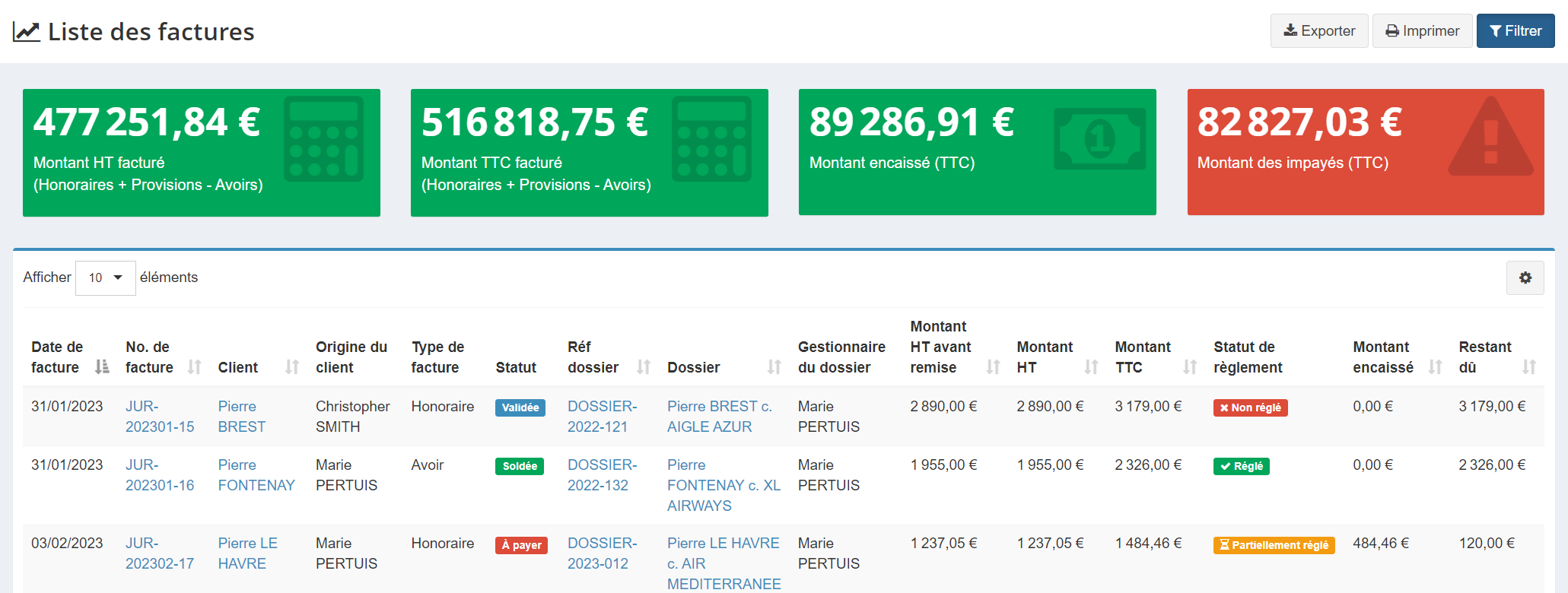
Task: Click the 120,00 € Restant dû cell
Action: (x=1487, y=544)
